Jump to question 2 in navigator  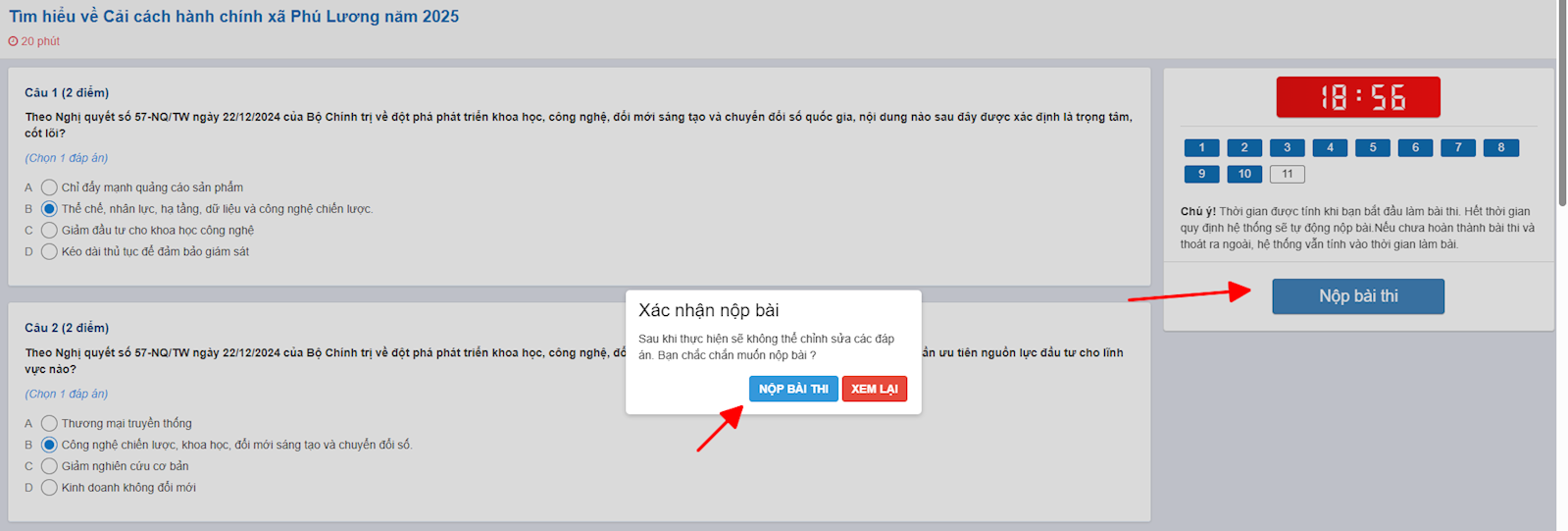coord(1244,148)
